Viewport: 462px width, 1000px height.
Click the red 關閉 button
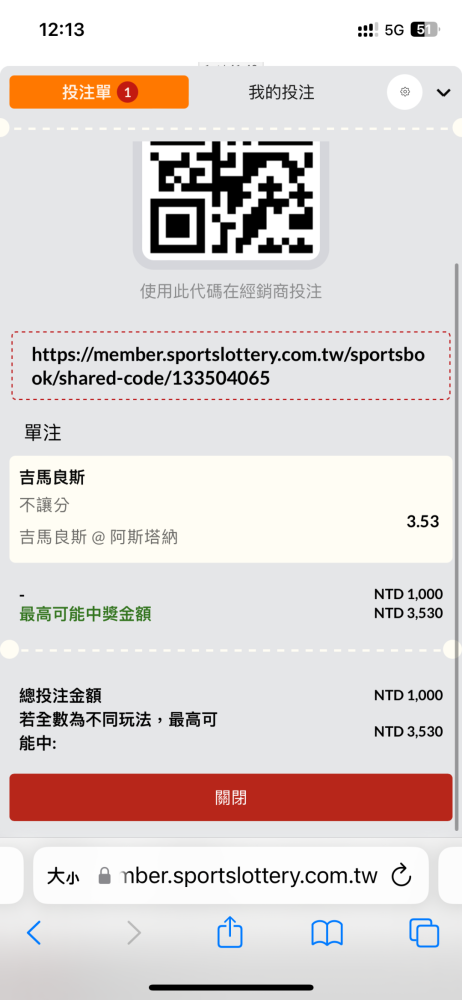(230, 797)
